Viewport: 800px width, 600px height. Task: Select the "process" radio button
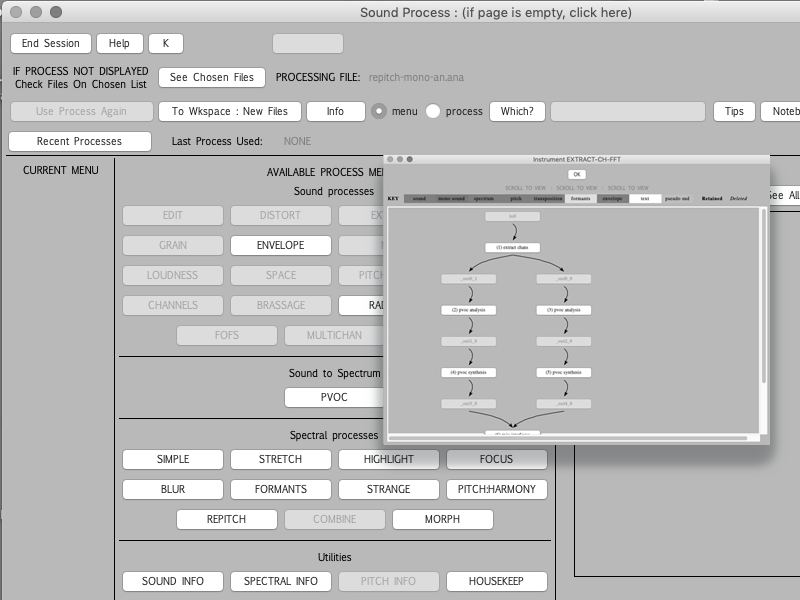click(x=433, y=112)
